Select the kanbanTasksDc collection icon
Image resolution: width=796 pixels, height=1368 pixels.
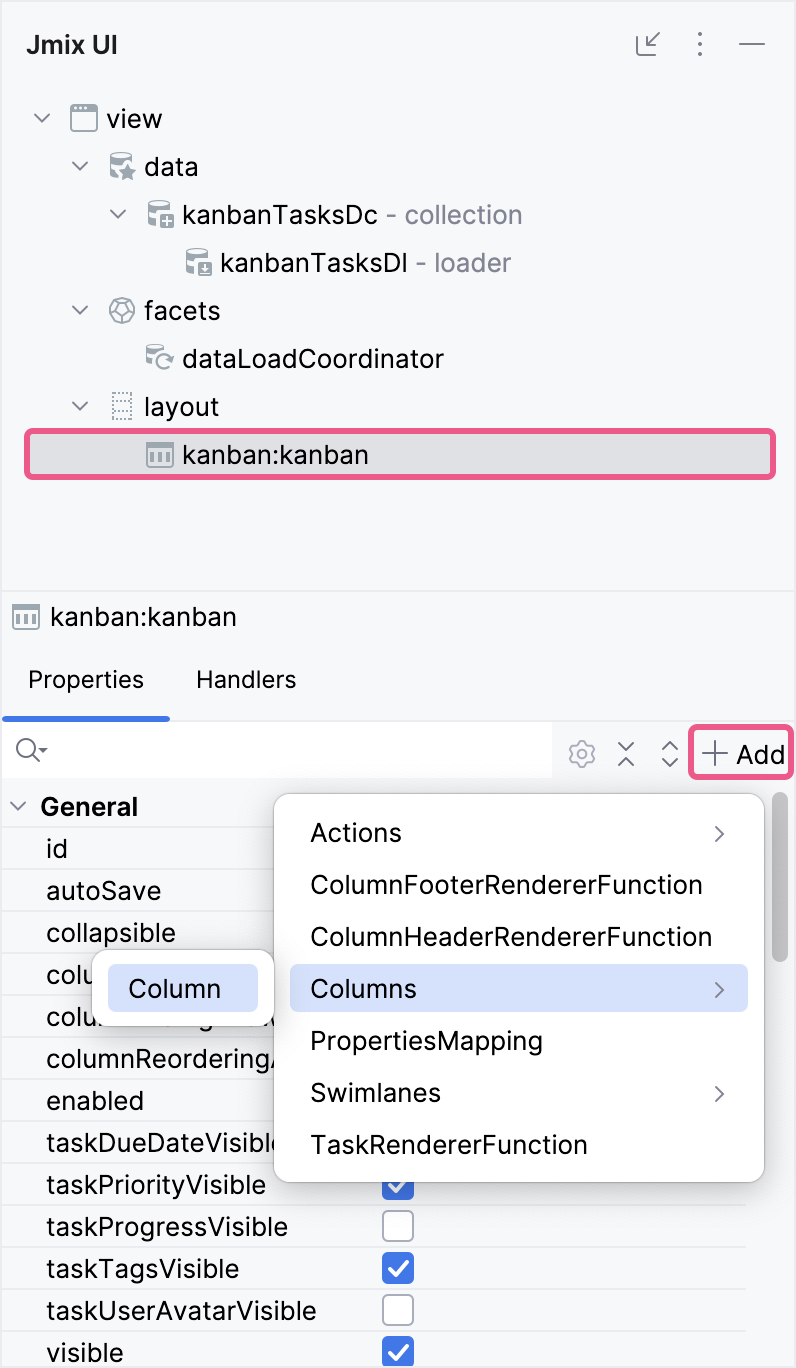[160, 214]
